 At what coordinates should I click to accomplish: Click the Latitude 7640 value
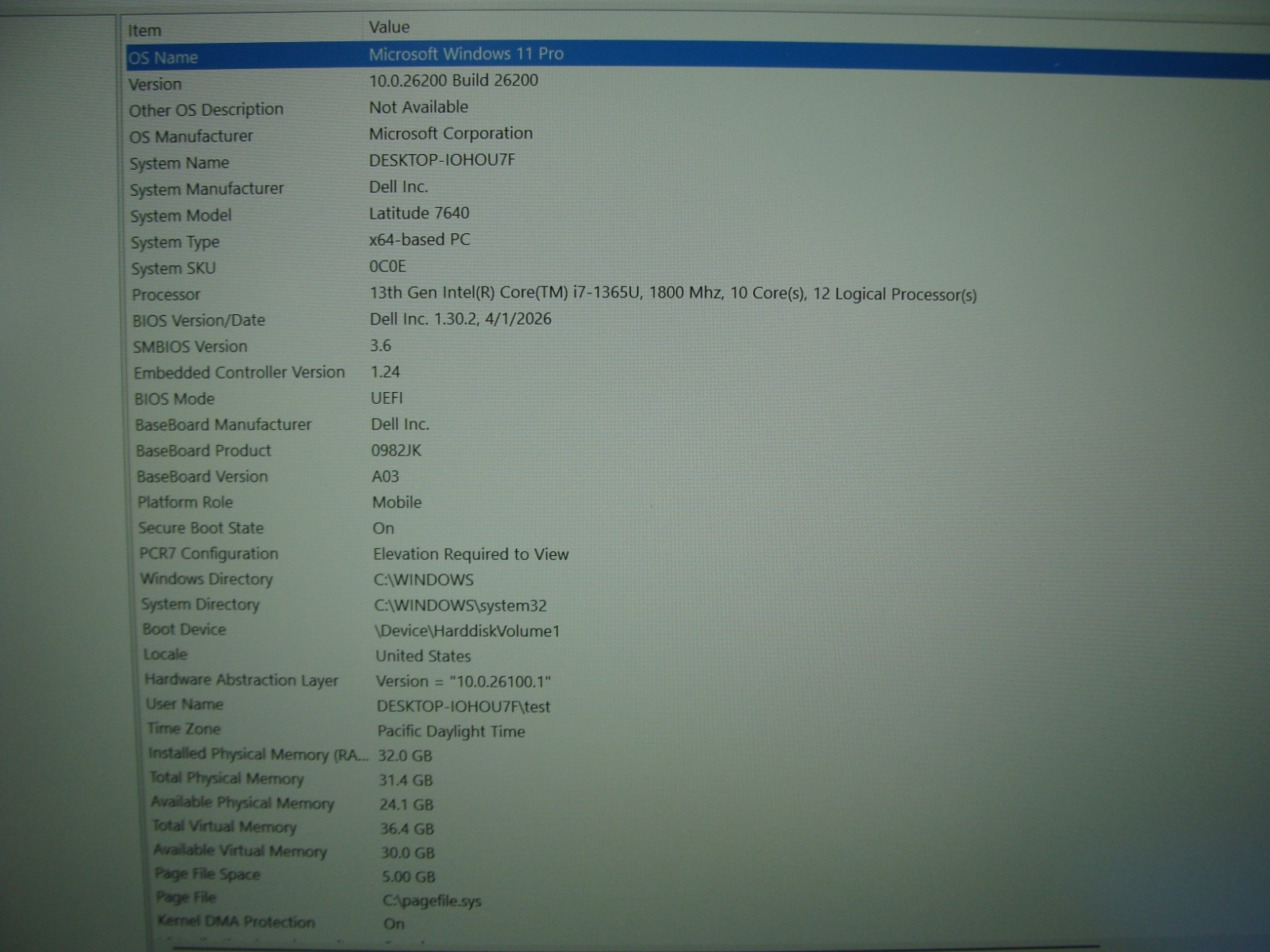pyautogui.click(x=419, y=213)
